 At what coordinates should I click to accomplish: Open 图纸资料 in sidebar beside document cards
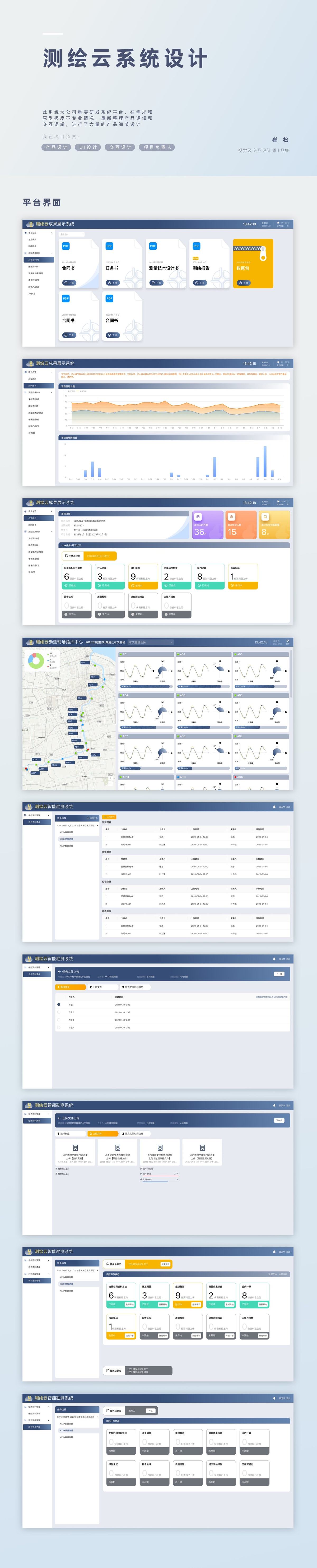(34, 267)
